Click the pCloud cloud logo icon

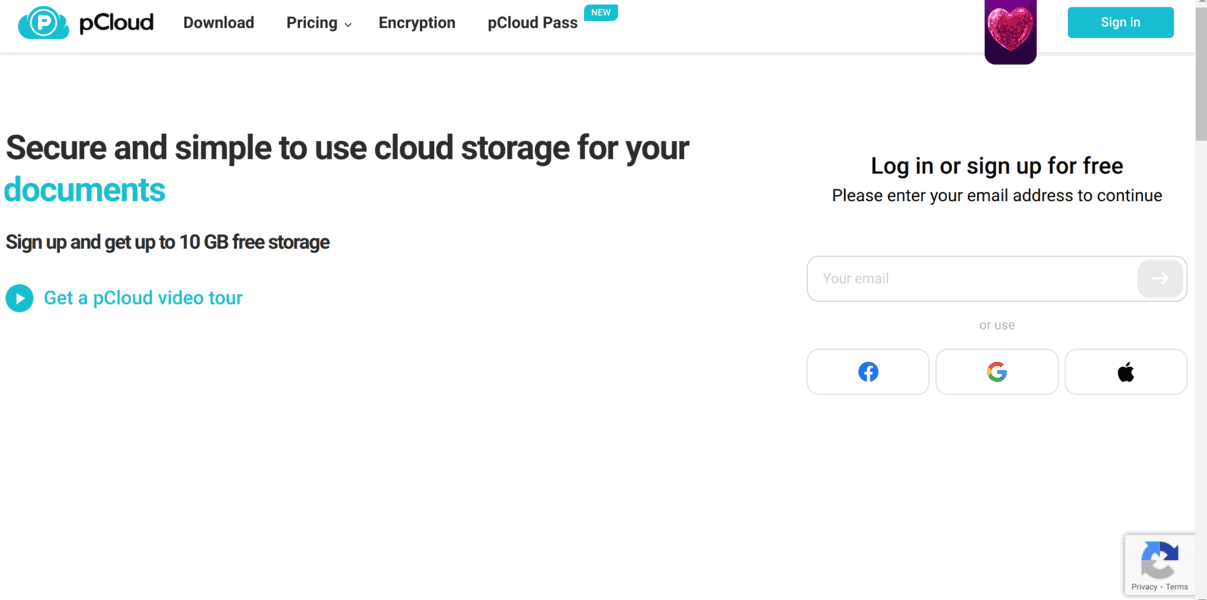pyautogui.click(x=43, y=23)
